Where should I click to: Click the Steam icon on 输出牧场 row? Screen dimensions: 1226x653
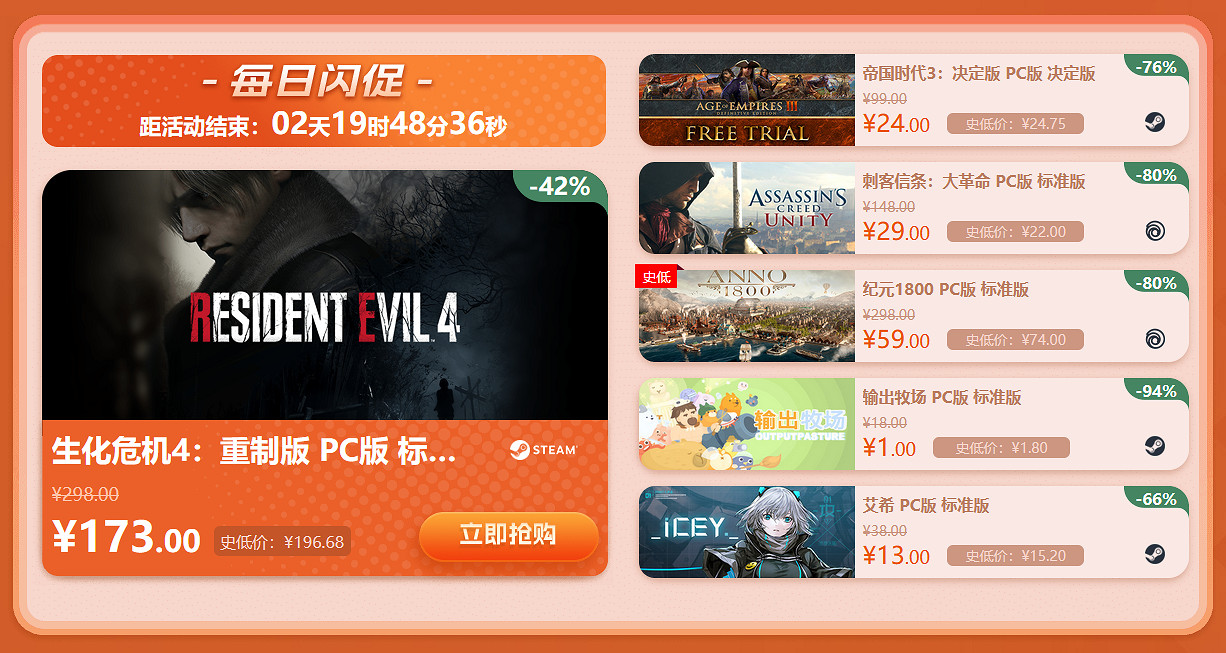tap(1154, 447)
